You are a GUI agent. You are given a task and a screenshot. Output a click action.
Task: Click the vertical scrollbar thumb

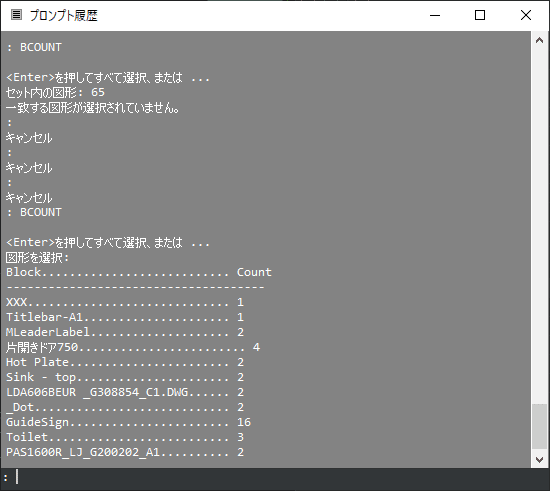pyautogui.click(x=539, y=426)
